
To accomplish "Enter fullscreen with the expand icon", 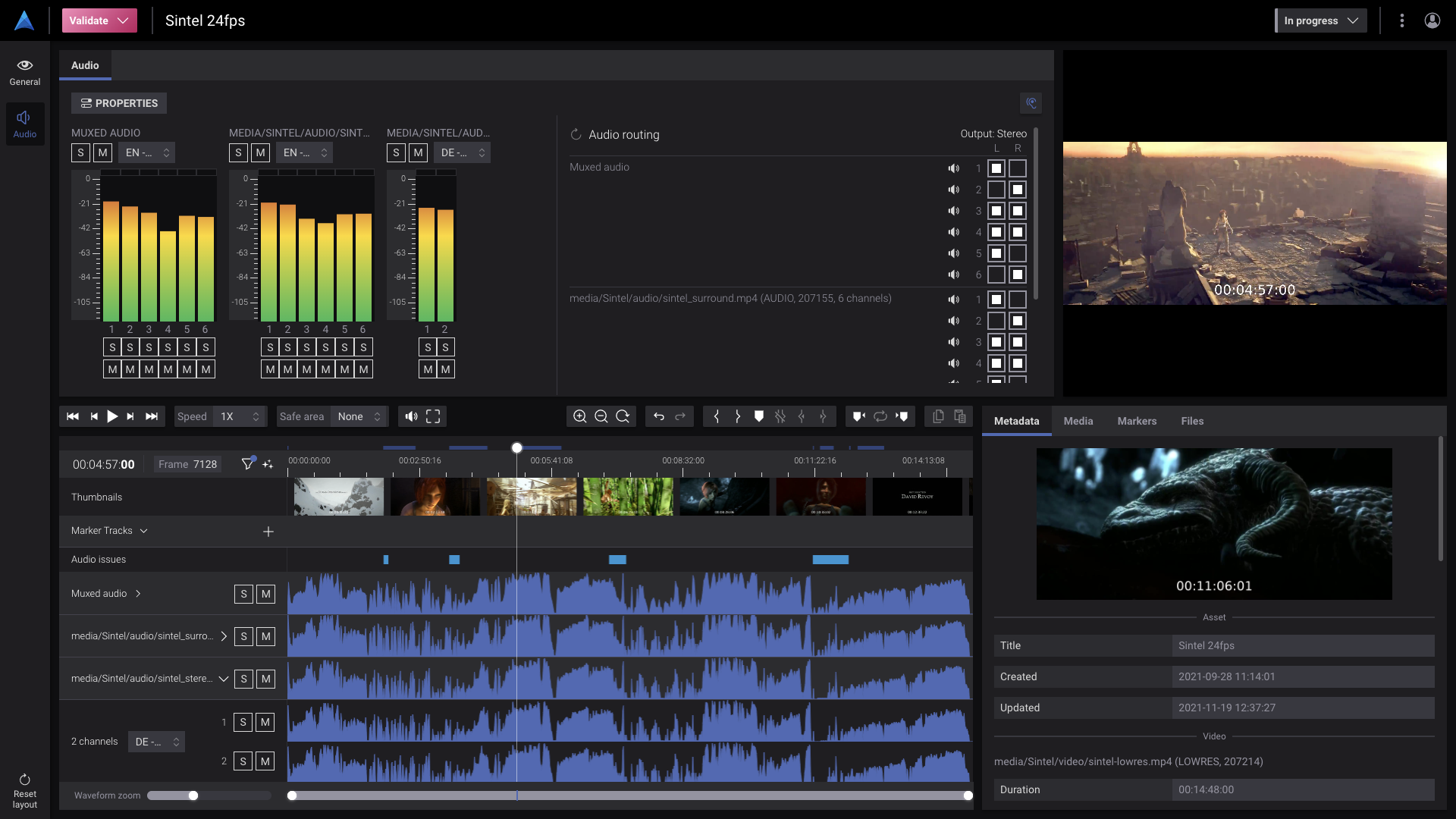I will [433, 416].
